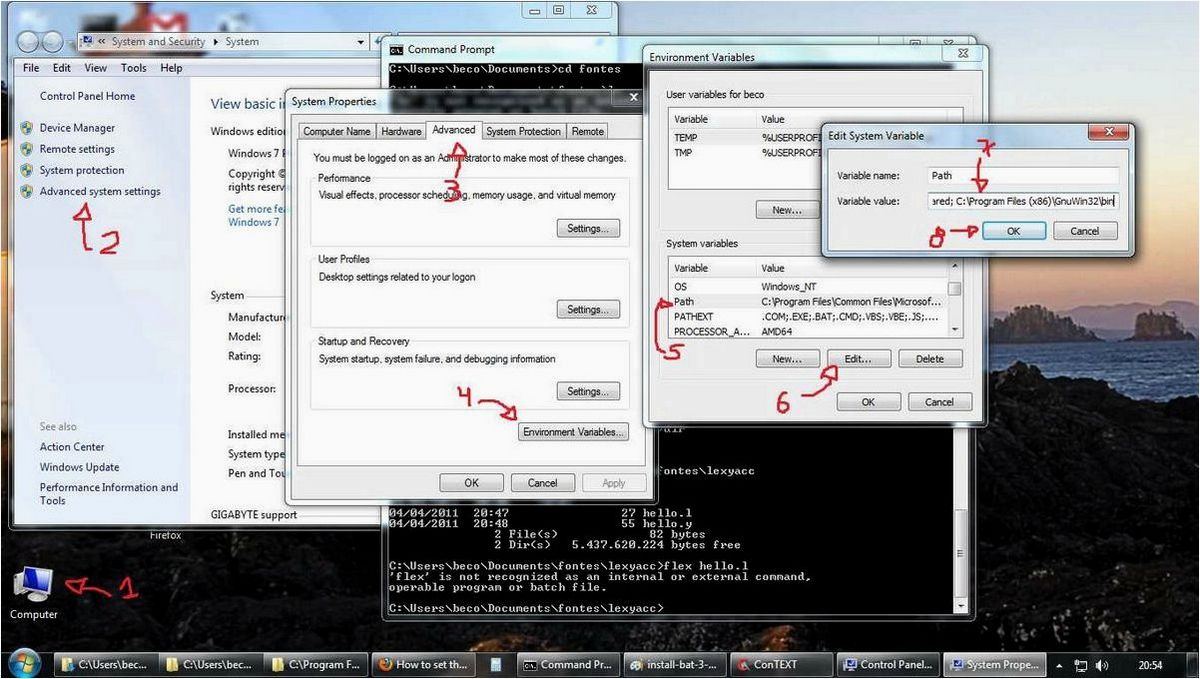Open the Tools menu in Control Panel
Viewport: 1200px width, 679px height.
[x=134, y=68]
